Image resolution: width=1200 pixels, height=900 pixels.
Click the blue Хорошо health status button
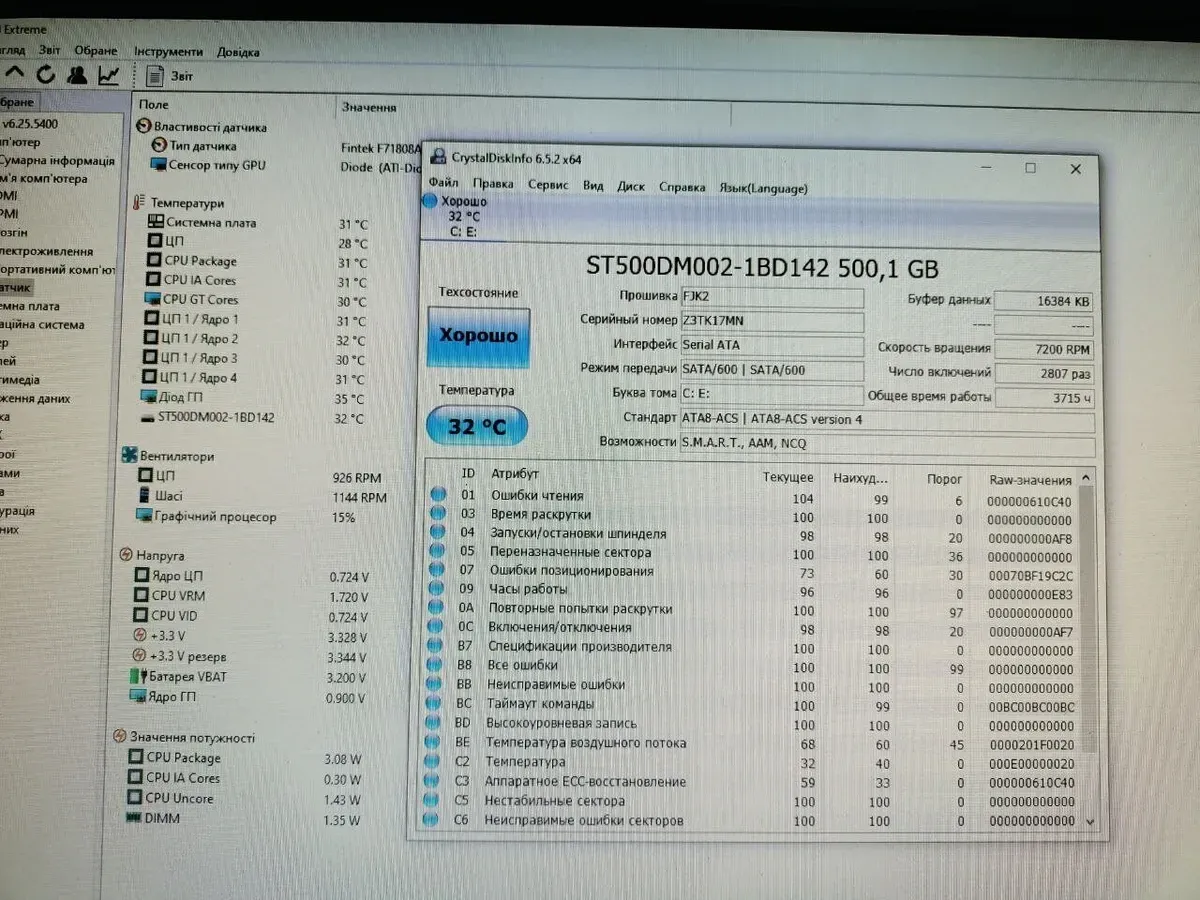(x=478, y=337)
